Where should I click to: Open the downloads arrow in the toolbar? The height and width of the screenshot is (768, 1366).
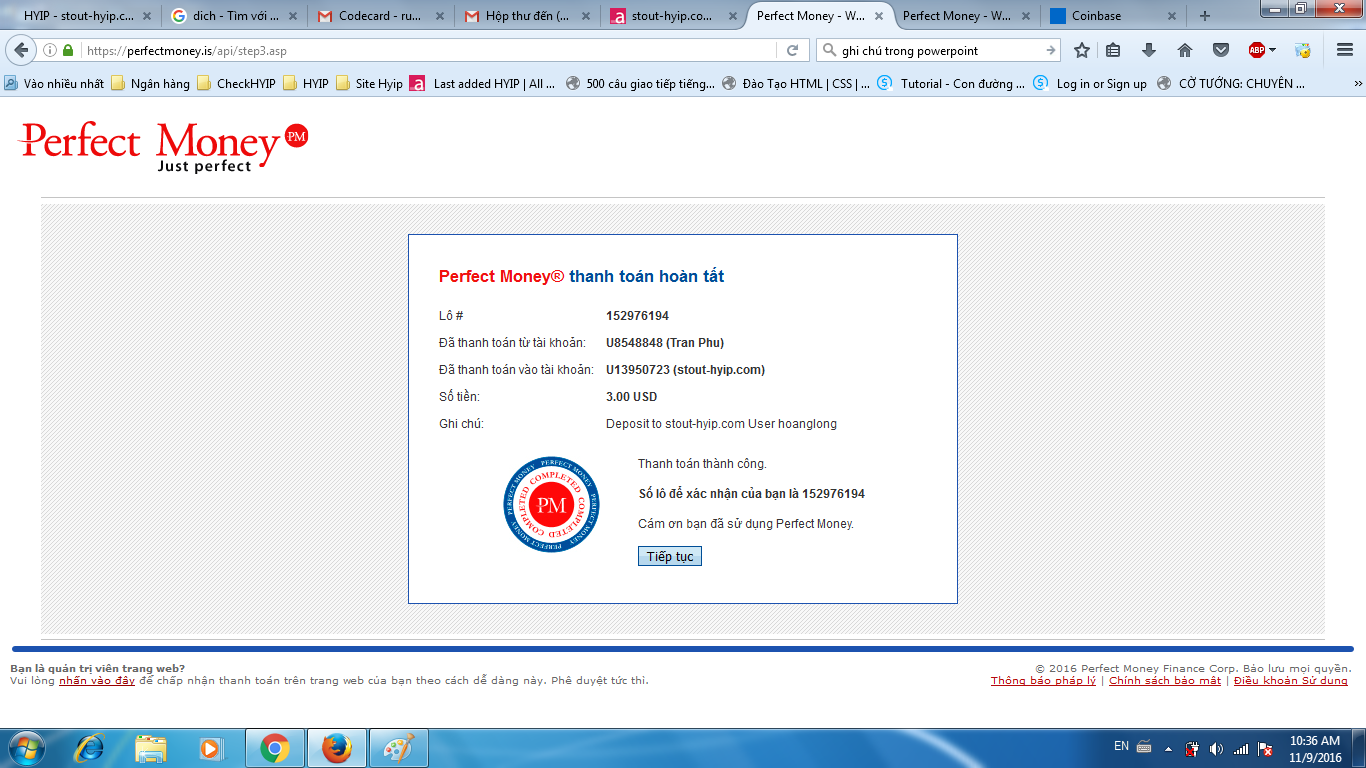point(1149,50)
